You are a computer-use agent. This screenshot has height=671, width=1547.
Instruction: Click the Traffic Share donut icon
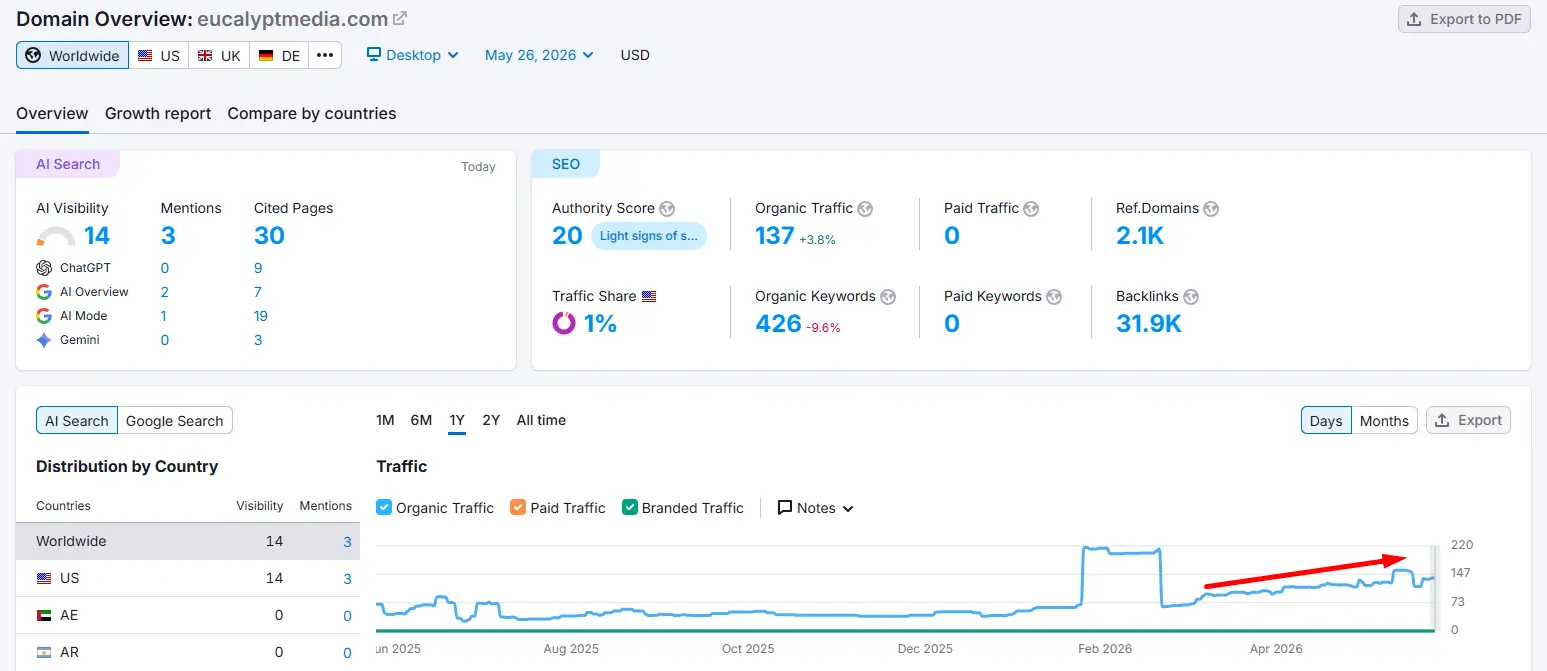[564, 323]
